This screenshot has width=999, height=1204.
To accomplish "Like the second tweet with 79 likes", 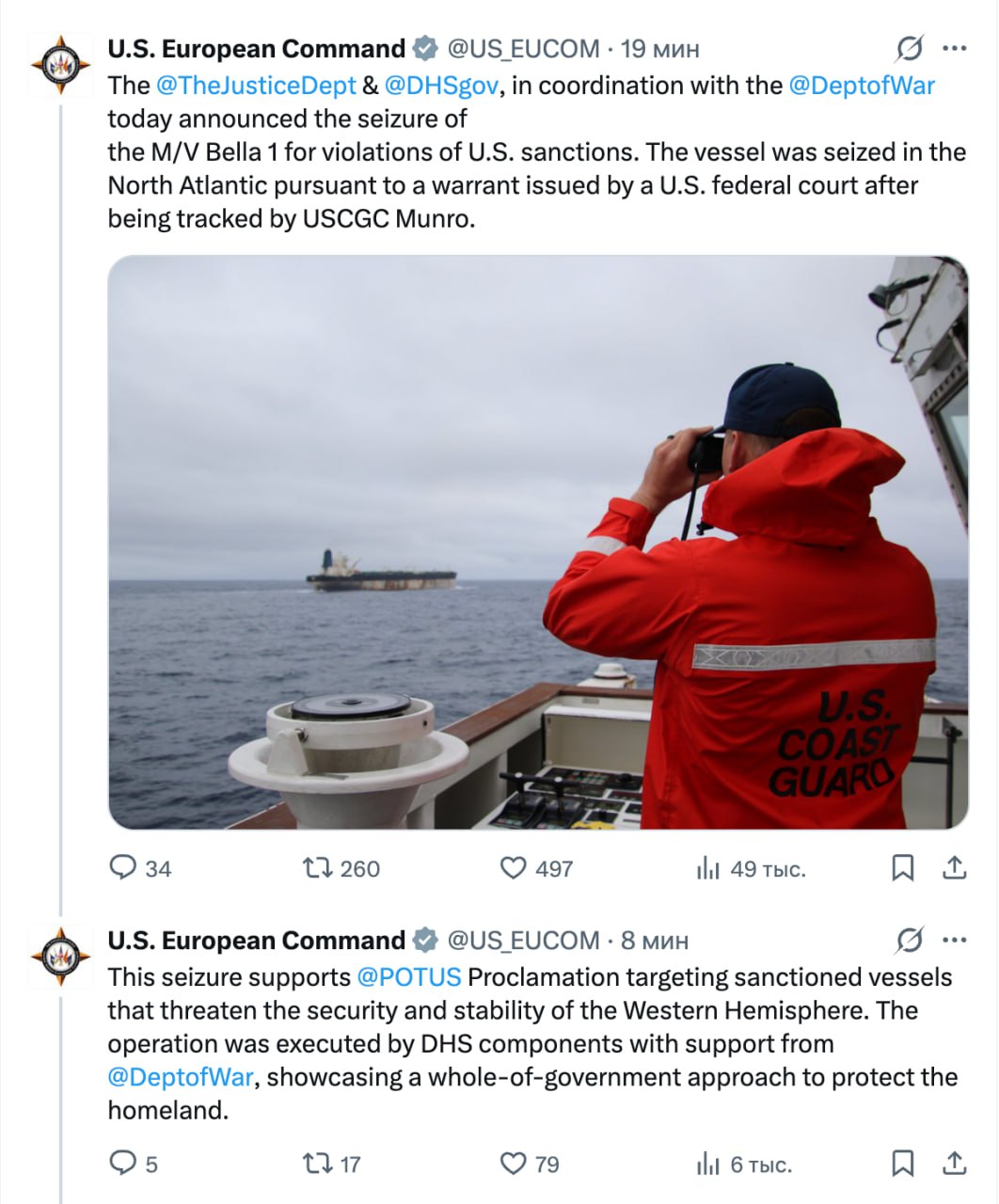I will (x=513, y=1164).
